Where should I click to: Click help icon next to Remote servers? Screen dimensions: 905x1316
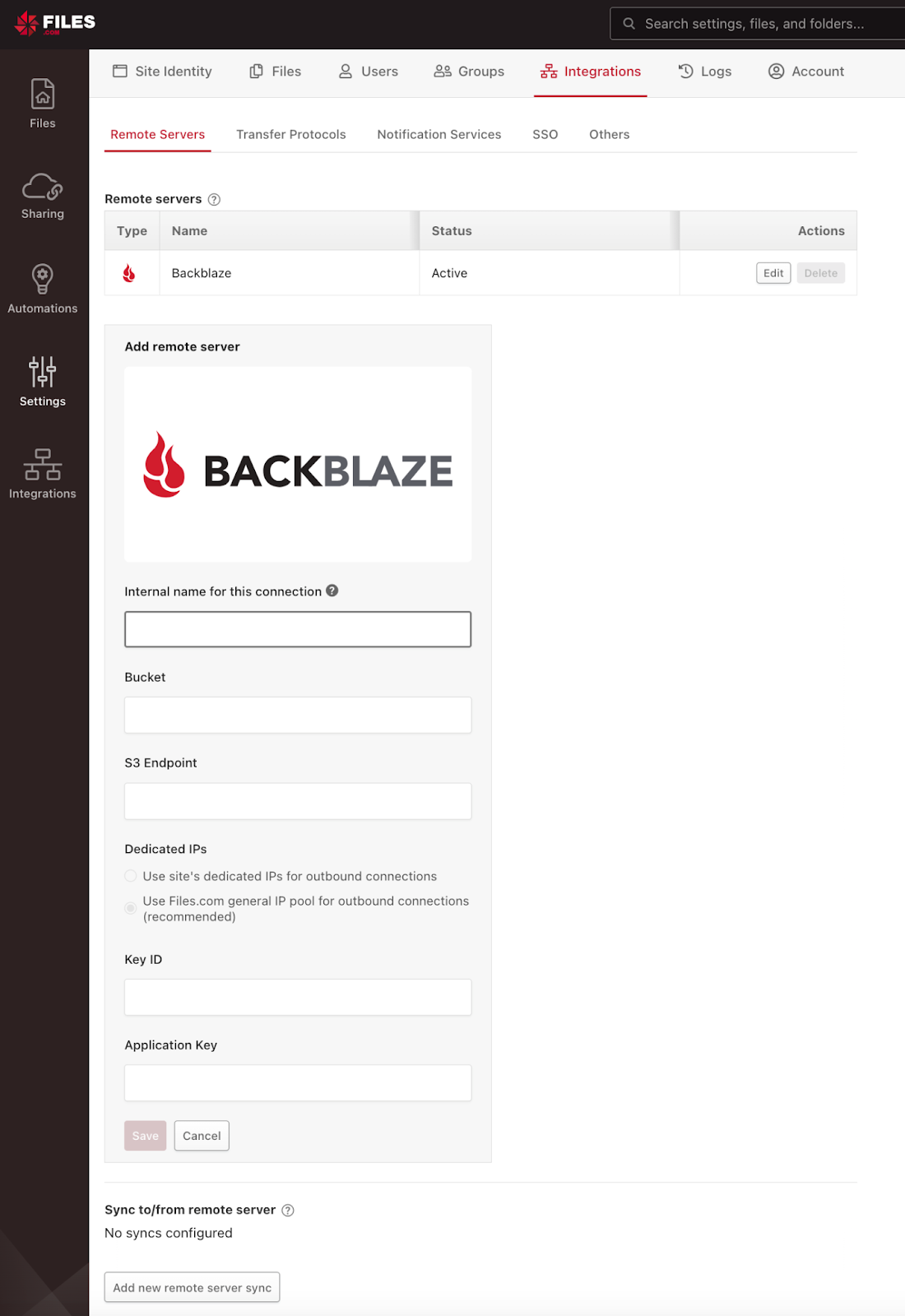coord(214,199)
